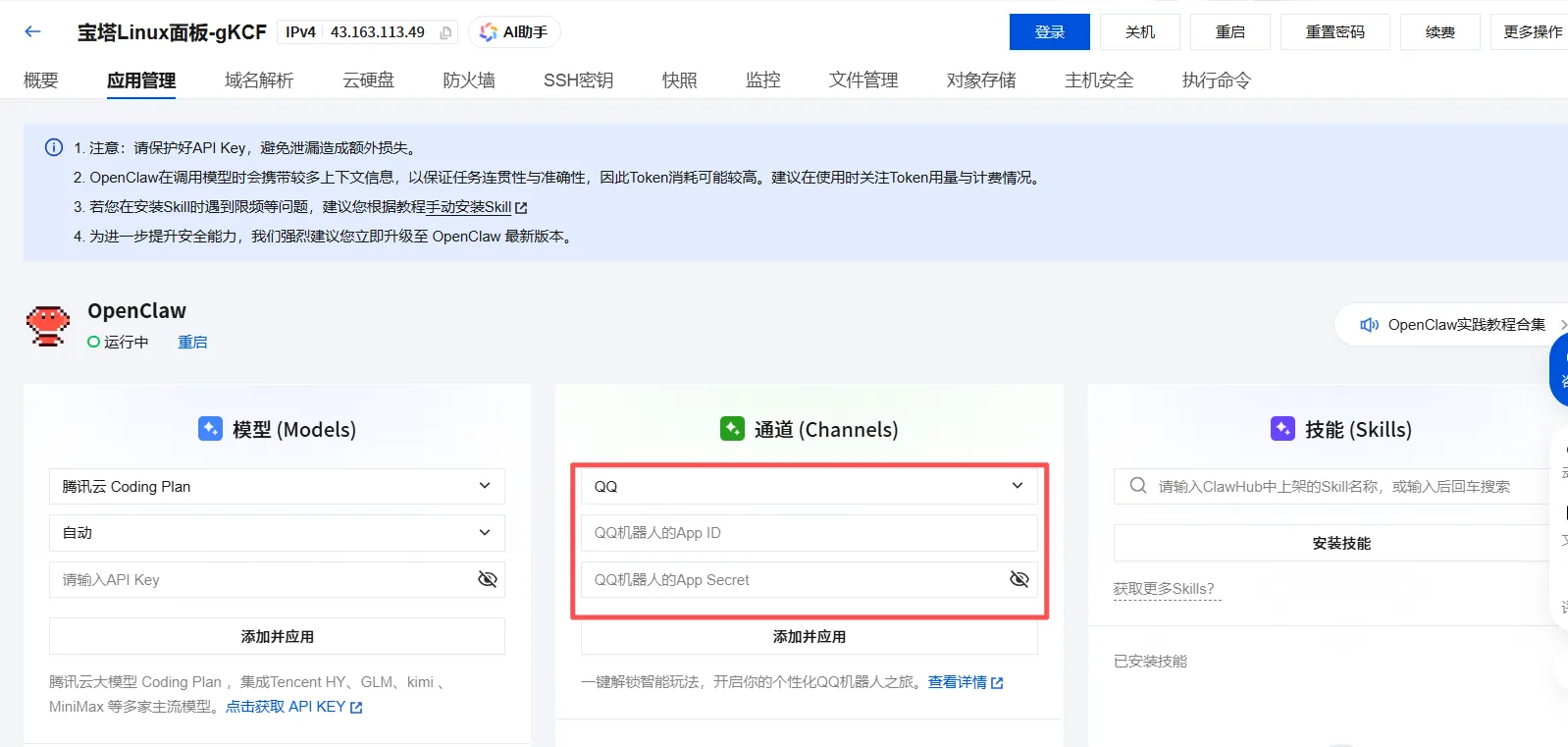Click the 重置密码 button
The image size is (1568, 747).
(x=1335, y=32)
